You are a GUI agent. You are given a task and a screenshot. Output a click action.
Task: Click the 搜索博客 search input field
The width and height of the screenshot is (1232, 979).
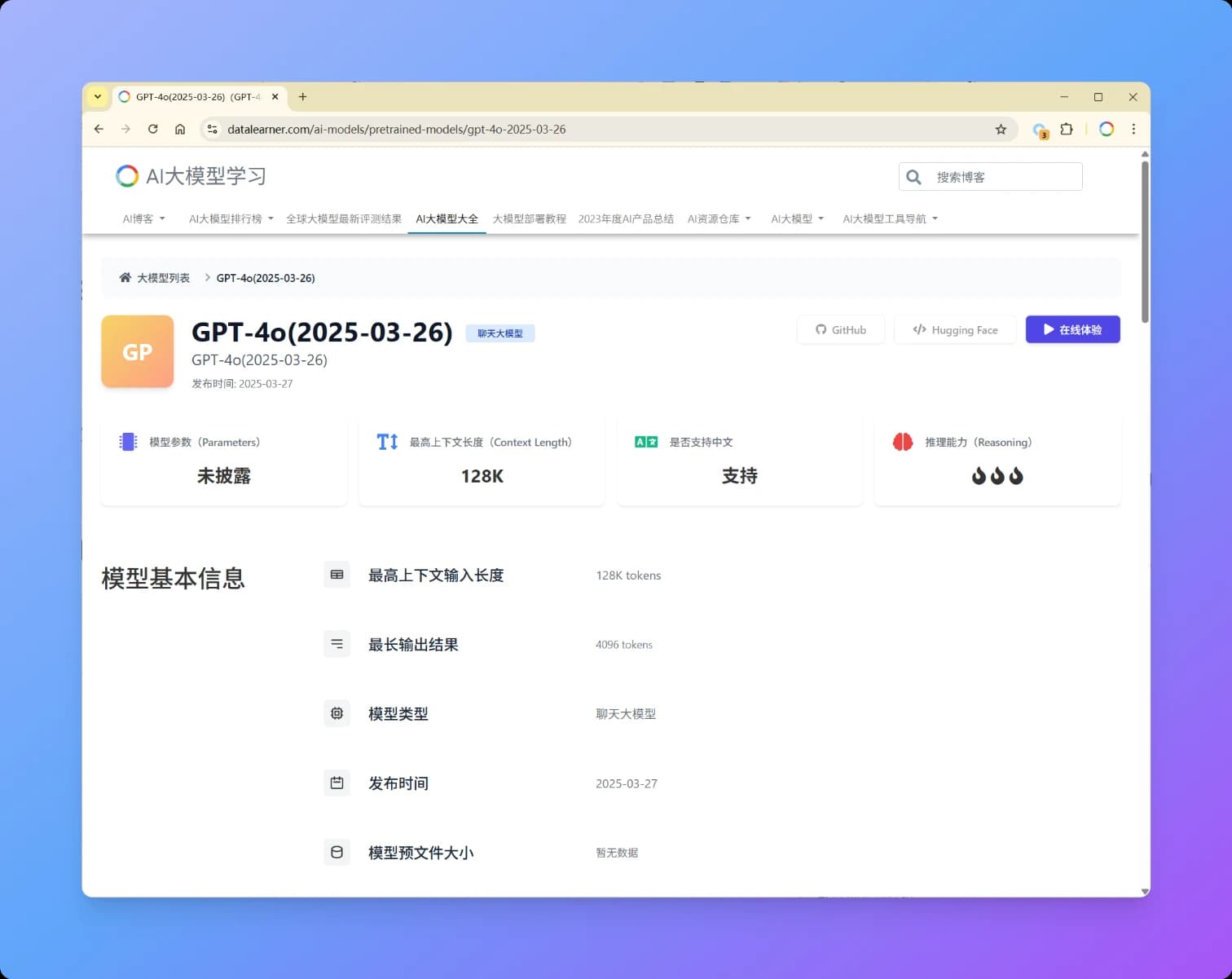point(1002,176)
